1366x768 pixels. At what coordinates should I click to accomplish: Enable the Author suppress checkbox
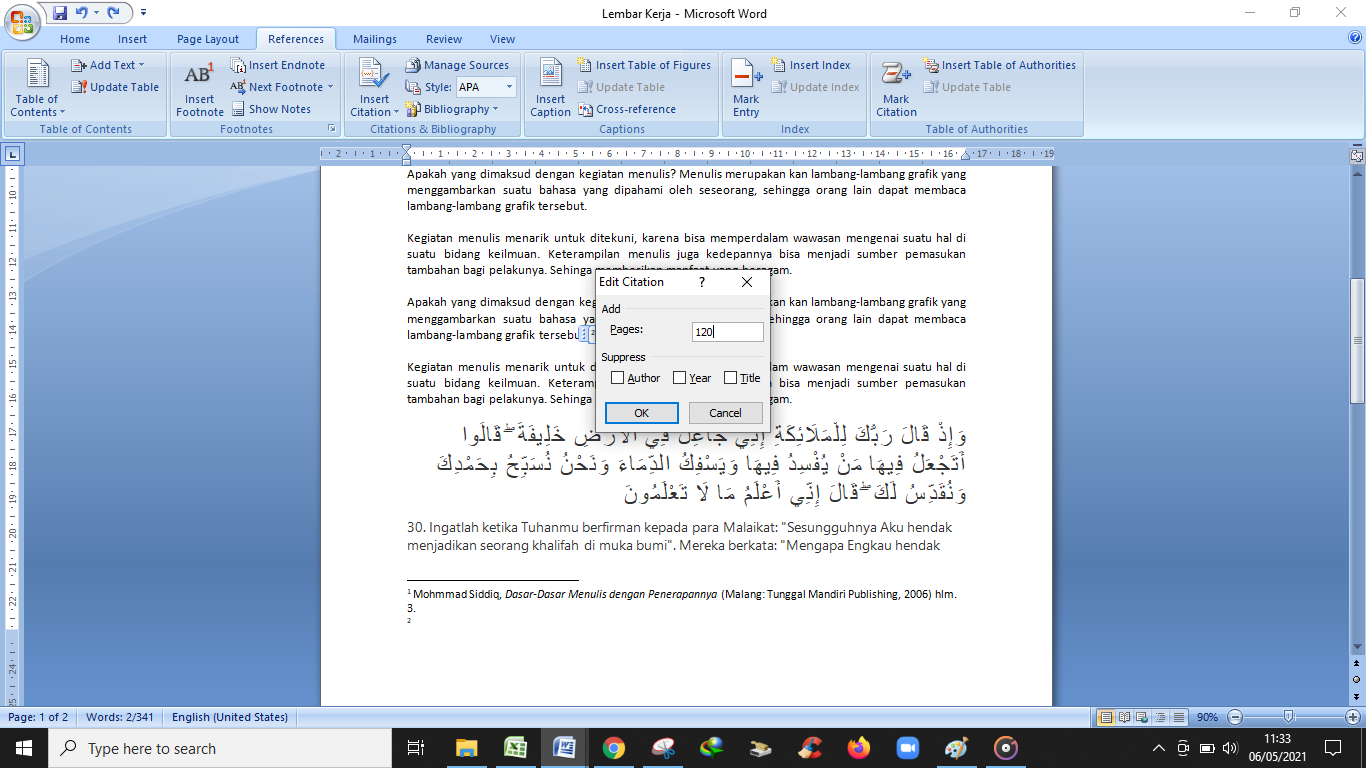(x=618, y=378)
